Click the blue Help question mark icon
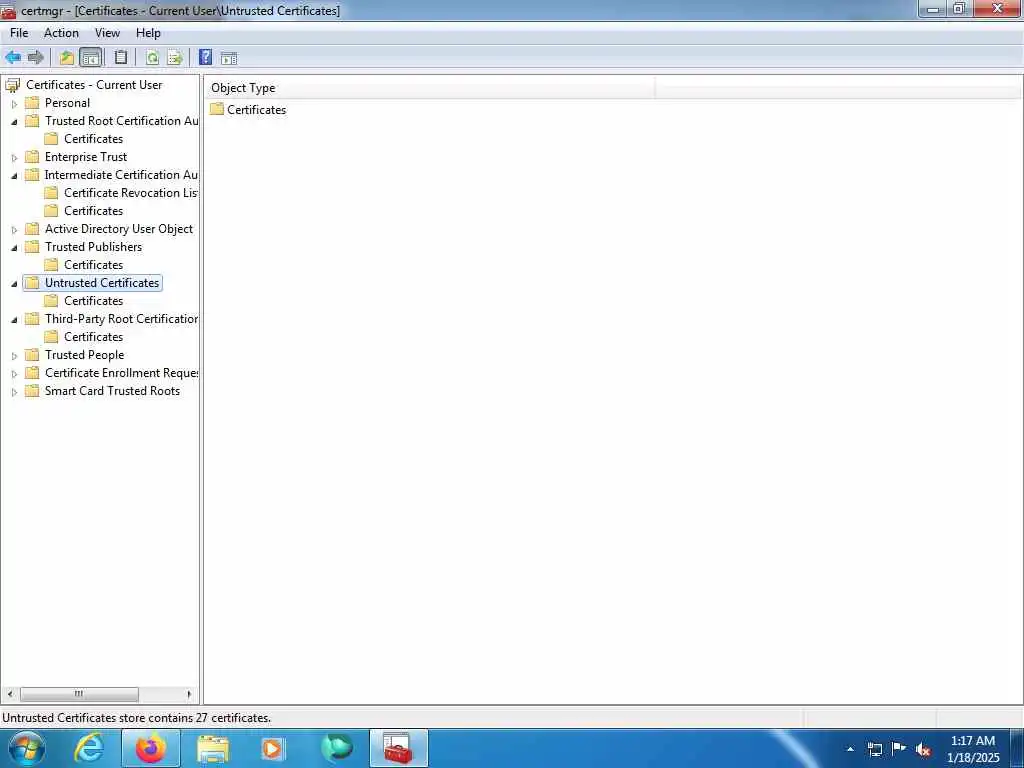The height and width of the screenshot is (768, 1024). [205, 57]
